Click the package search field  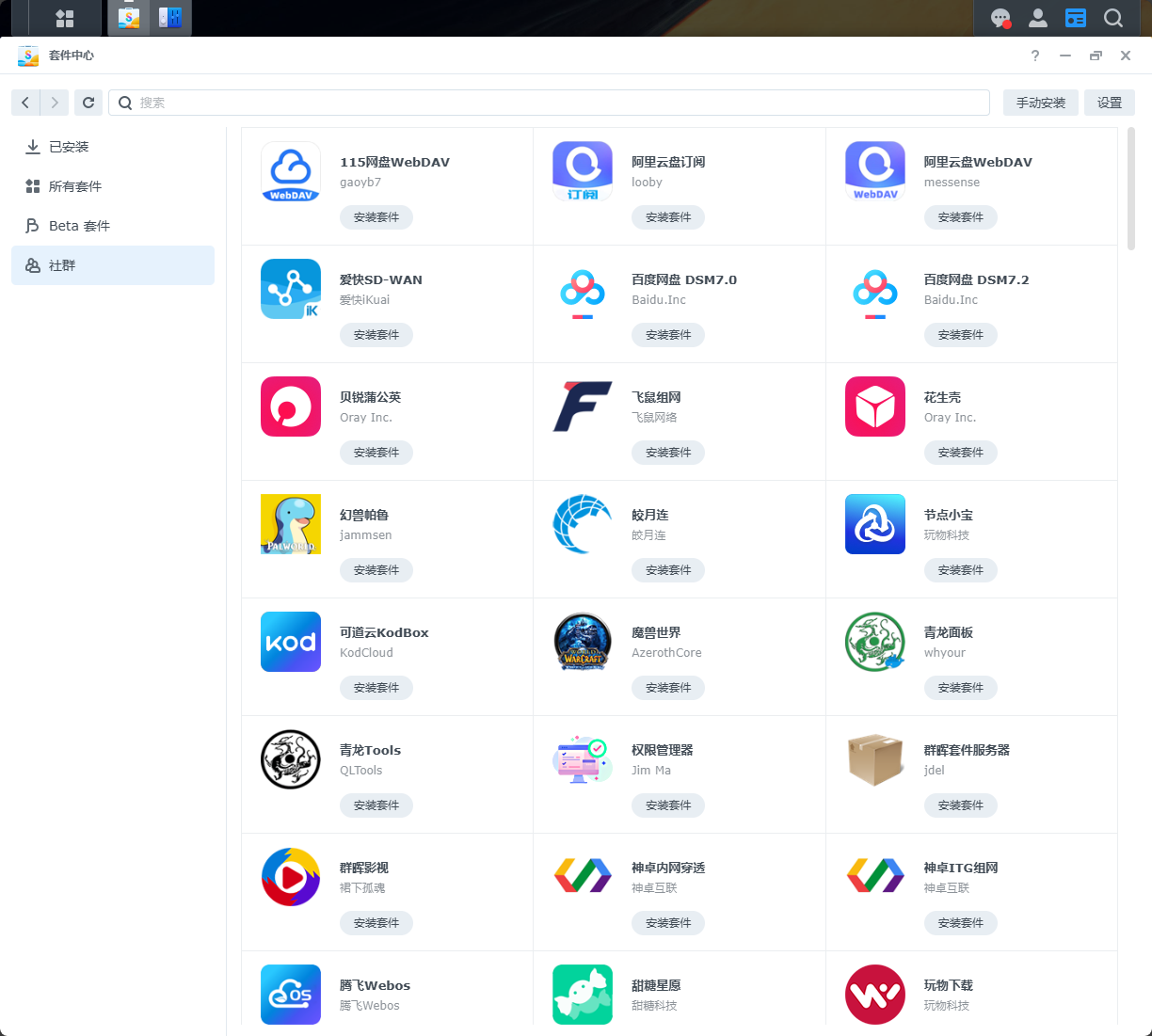[x=549, y=103]
